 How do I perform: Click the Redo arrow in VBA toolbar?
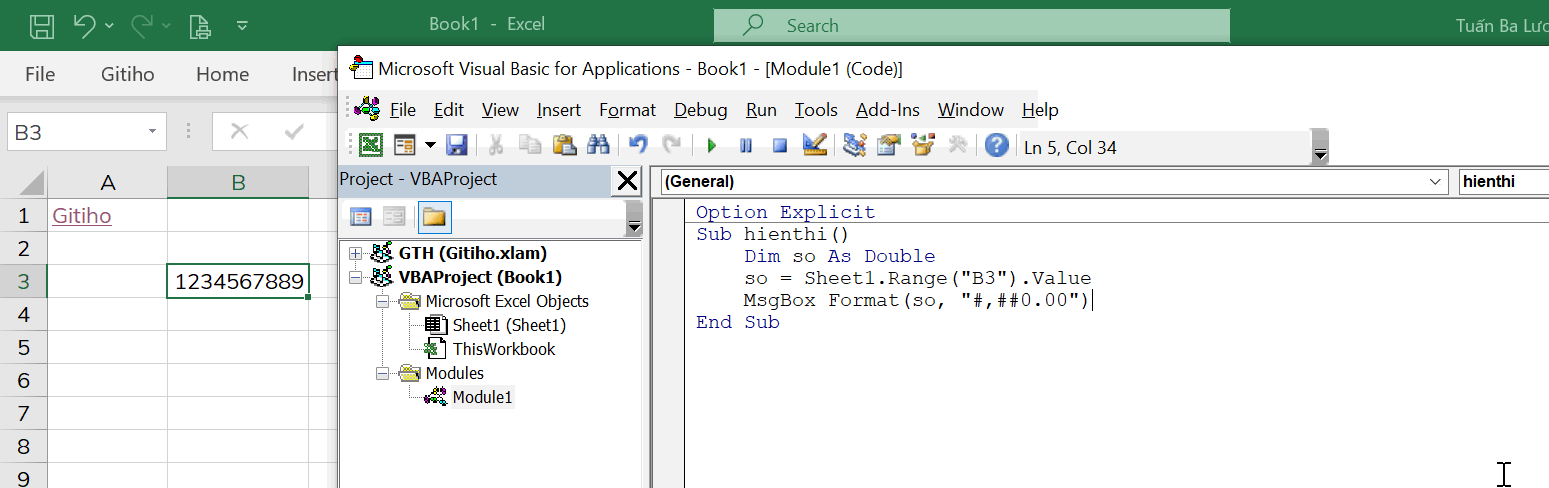(672, 146)
